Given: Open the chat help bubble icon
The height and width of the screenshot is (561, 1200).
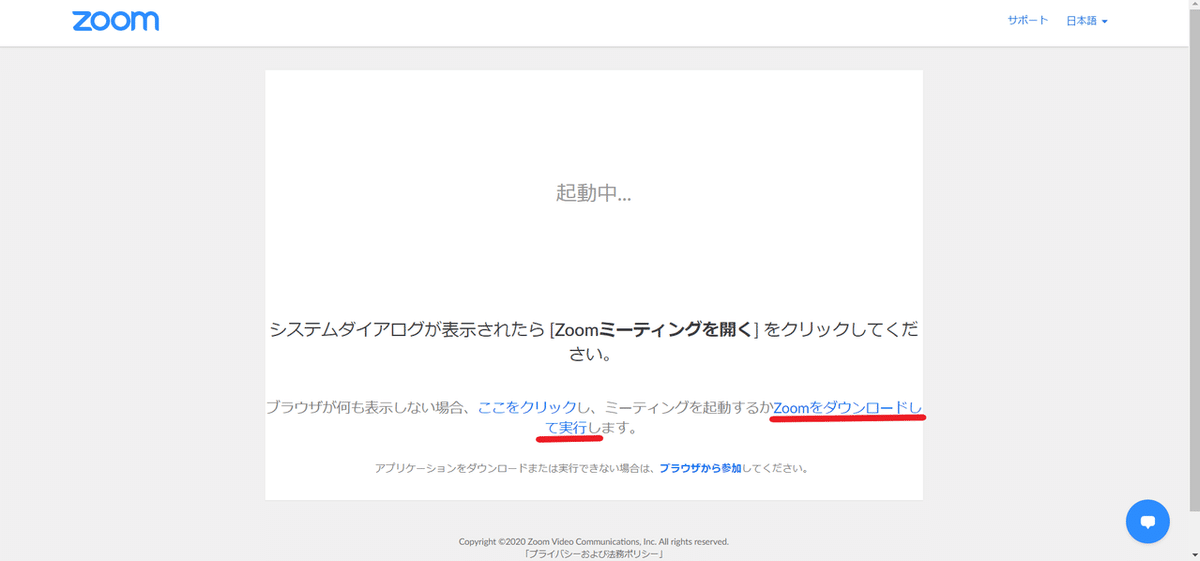Looking at the screenshot, I should point(1147,521).
